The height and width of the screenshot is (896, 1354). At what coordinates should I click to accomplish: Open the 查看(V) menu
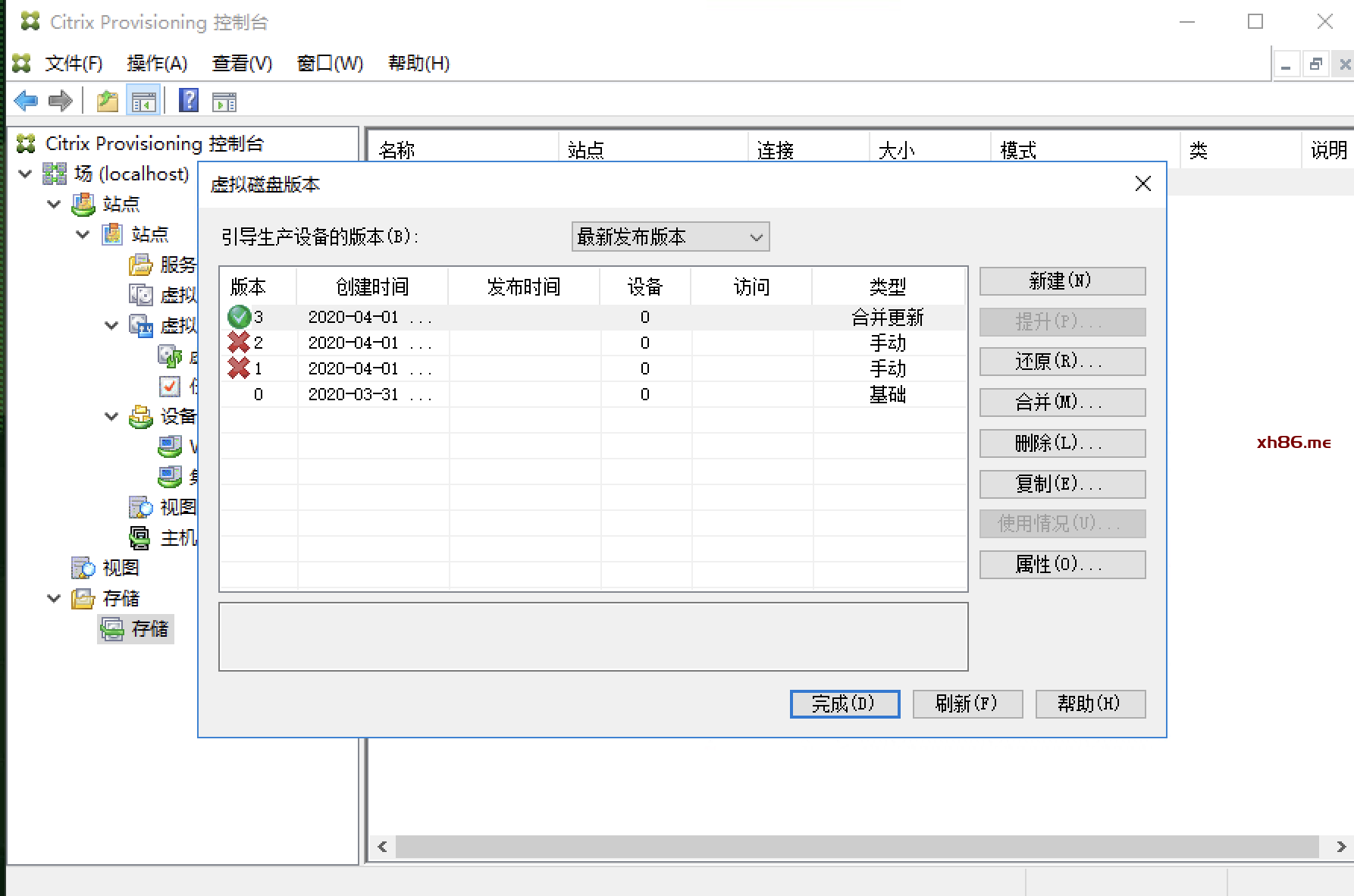(x=242, y=64)
